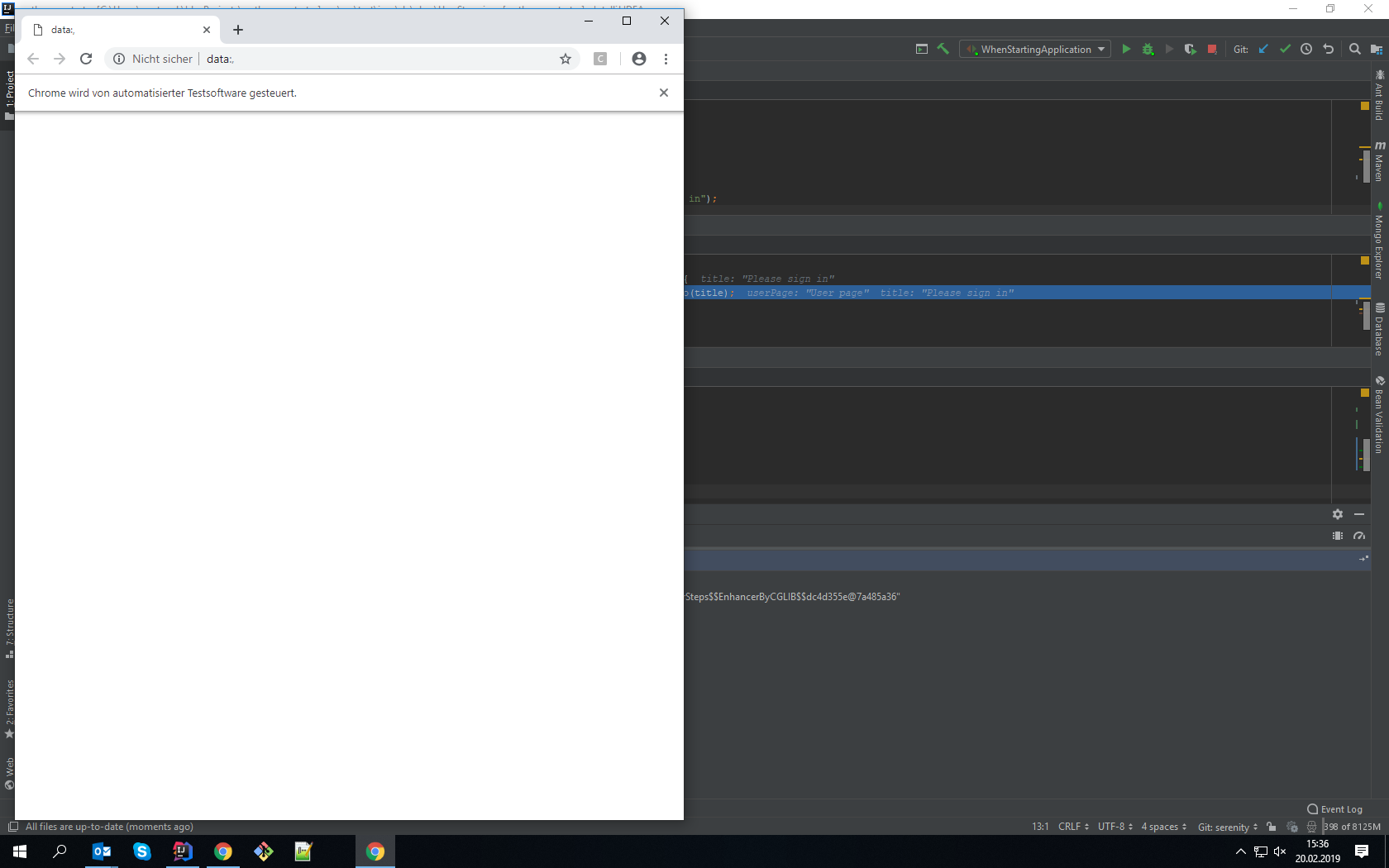Click the Chrome extension icon next to star
Viewport: 1389px width, 868px height.
point(601,59)
